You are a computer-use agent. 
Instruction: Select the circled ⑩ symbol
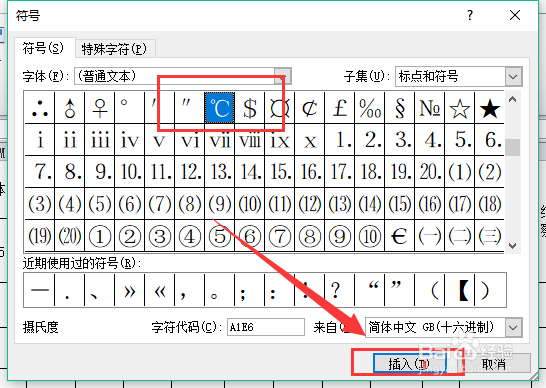(x=369, y=236)
